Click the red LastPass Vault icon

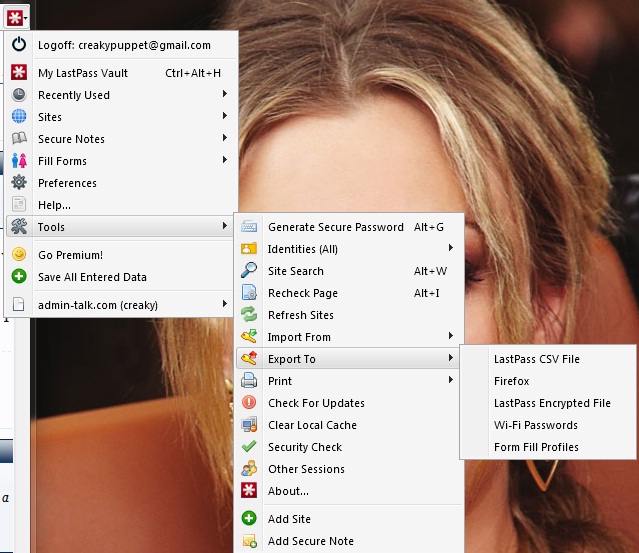(19, 72)
